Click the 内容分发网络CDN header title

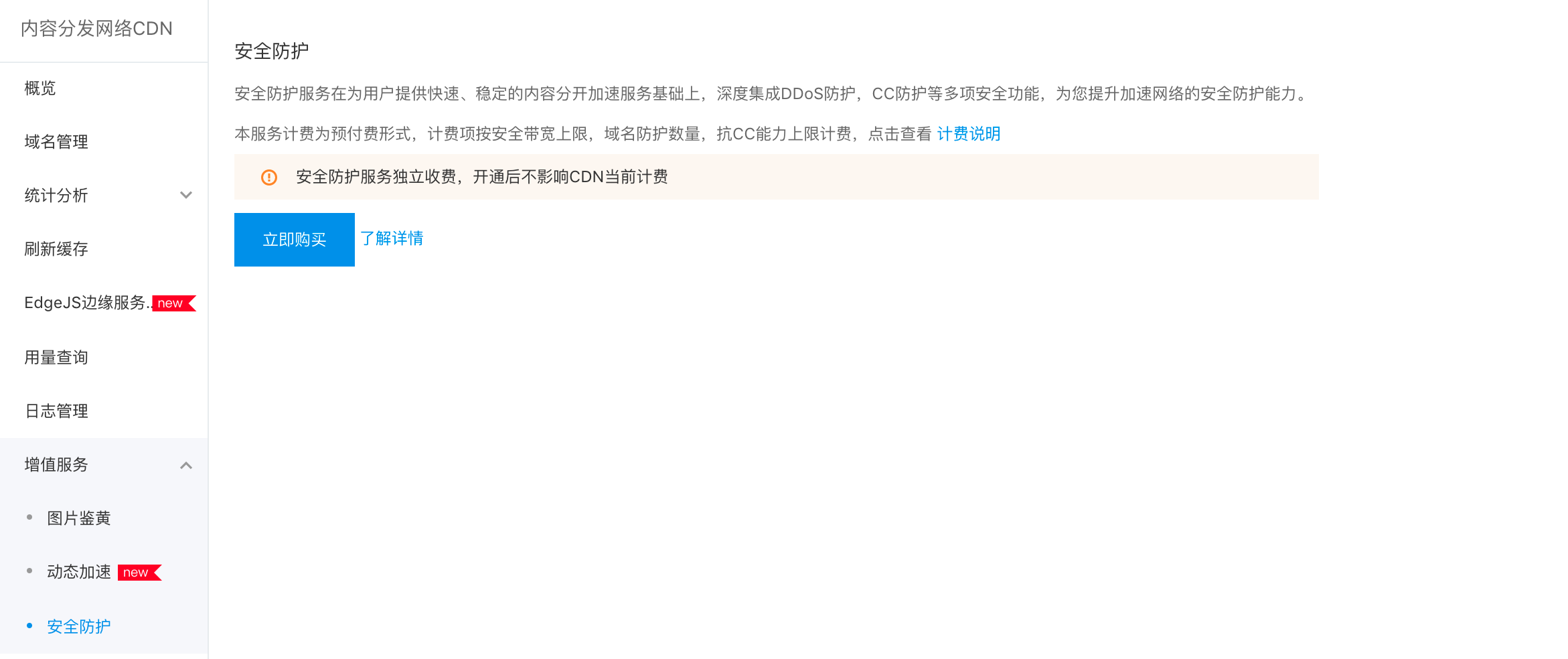97,29
